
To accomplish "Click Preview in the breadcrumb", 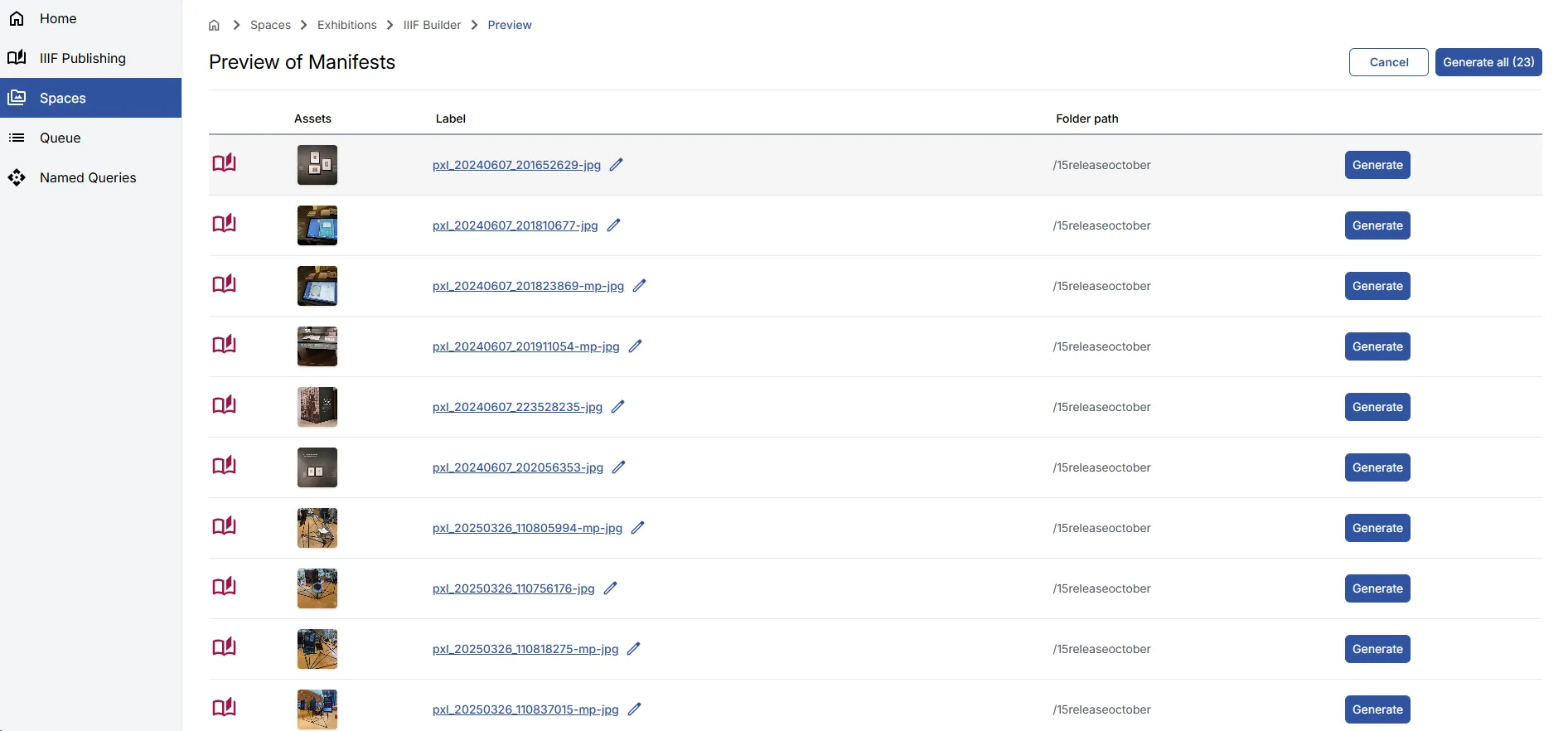I will click(x=510, y=25).
